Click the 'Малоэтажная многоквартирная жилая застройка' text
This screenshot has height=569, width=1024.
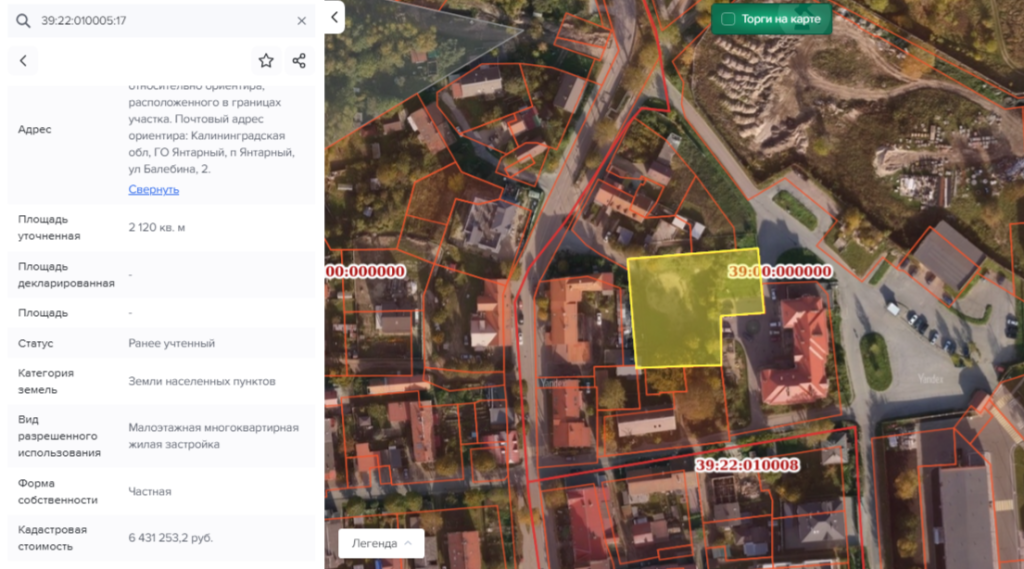tap(213, 436)
